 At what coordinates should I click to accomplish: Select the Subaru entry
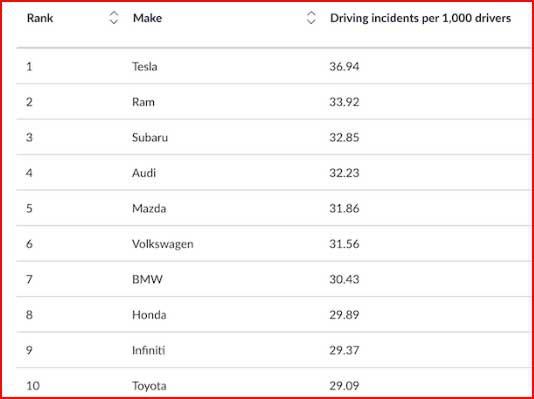150,138
